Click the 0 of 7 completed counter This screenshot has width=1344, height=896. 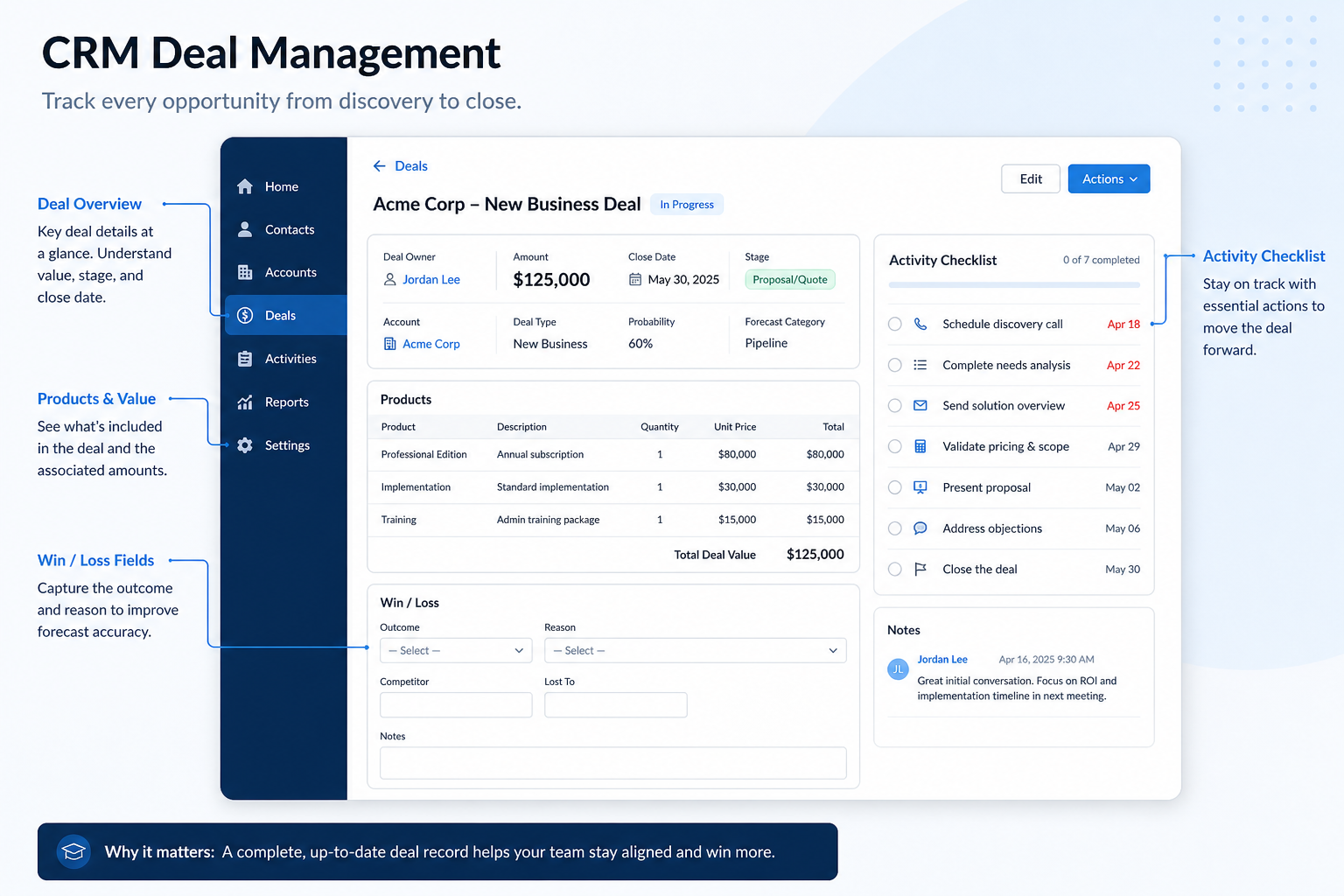click(1102, 260)
